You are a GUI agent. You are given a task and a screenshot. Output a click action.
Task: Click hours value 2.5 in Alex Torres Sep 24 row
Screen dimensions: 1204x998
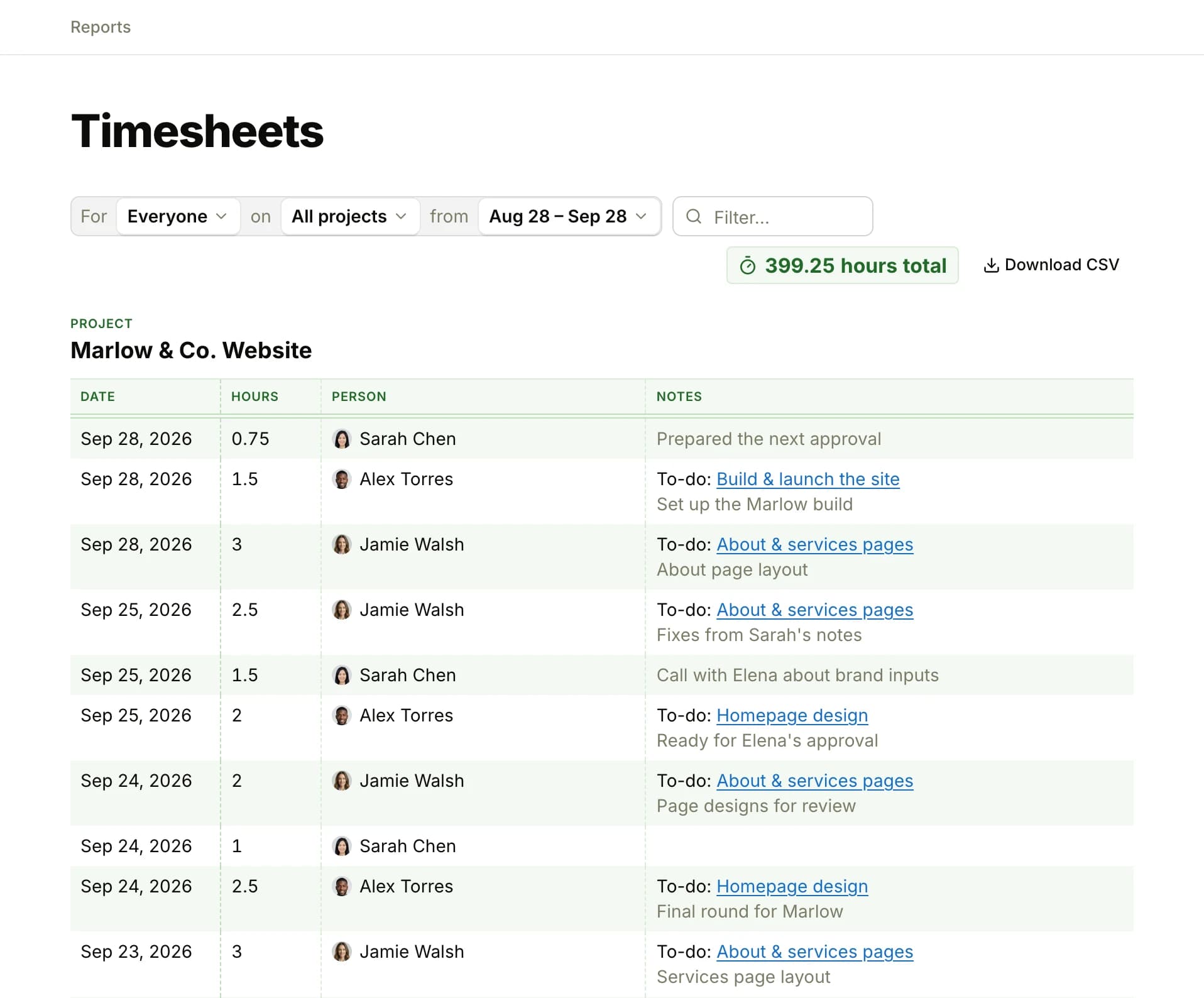pos(244,886)
